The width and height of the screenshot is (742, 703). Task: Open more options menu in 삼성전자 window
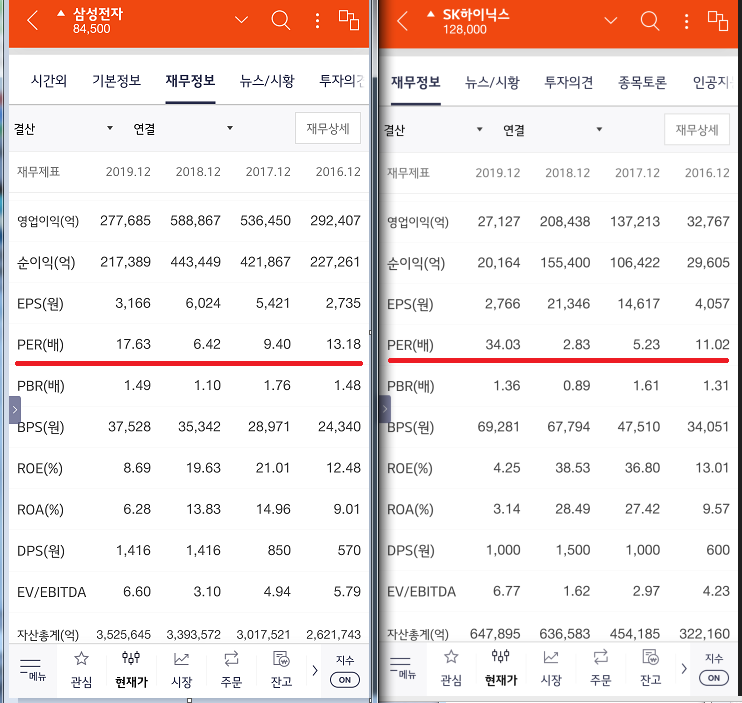click(x=317, y=20)
